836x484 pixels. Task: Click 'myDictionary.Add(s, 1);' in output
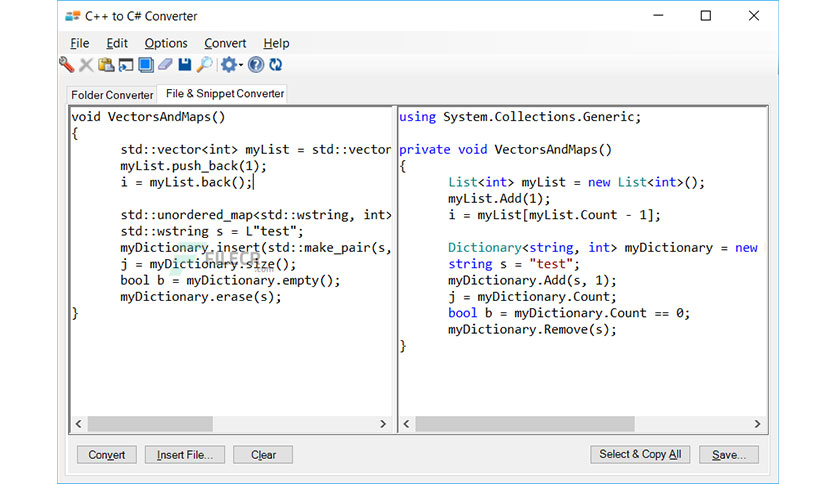coord(532,280)
